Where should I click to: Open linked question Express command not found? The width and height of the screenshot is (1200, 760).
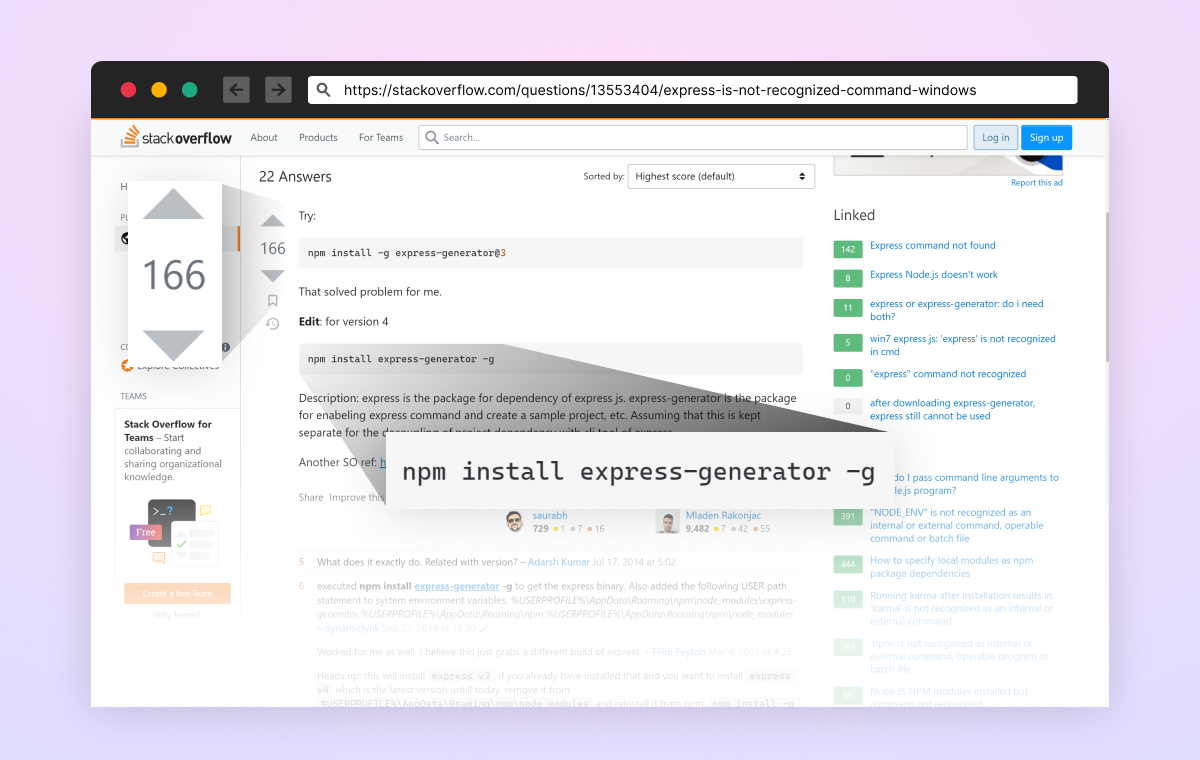click(x=933, y=245)
